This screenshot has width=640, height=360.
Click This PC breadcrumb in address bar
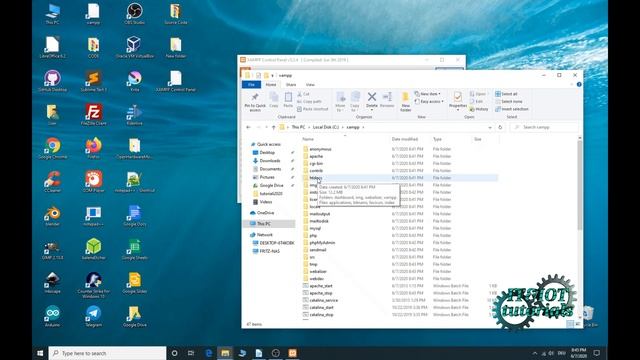tap(298, 127)
